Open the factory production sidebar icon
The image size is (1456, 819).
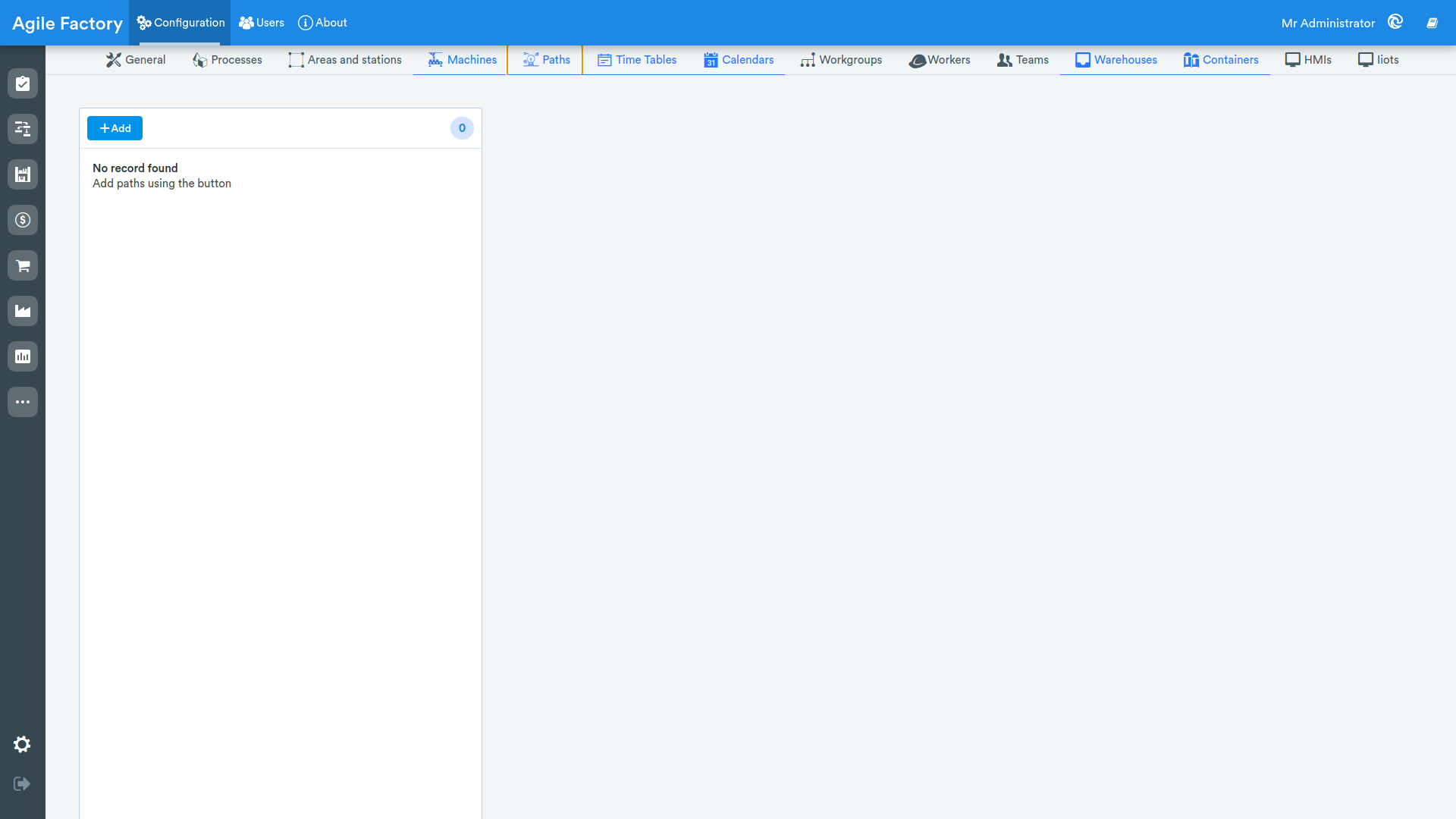pyautogui.click(x=23, y=311)
